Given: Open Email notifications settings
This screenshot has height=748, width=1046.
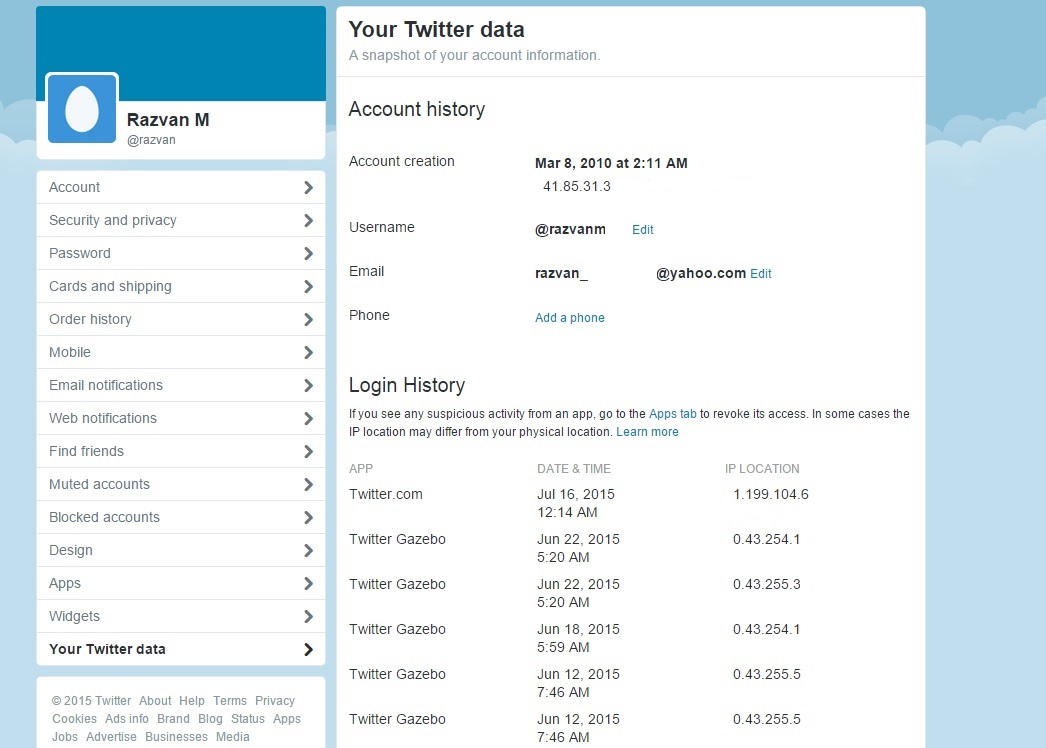Looking at the screenshot, I should (105, 385).
